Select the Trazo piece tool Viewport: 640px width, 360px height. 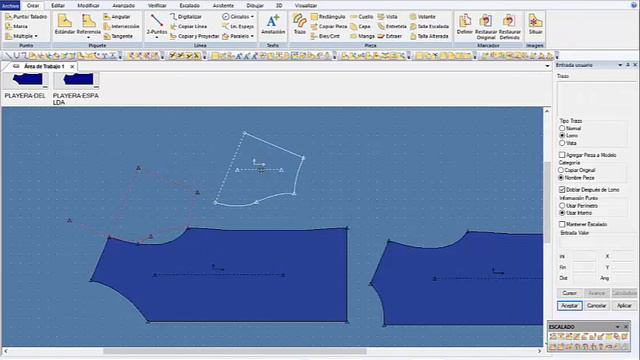[x=300, y=24]
